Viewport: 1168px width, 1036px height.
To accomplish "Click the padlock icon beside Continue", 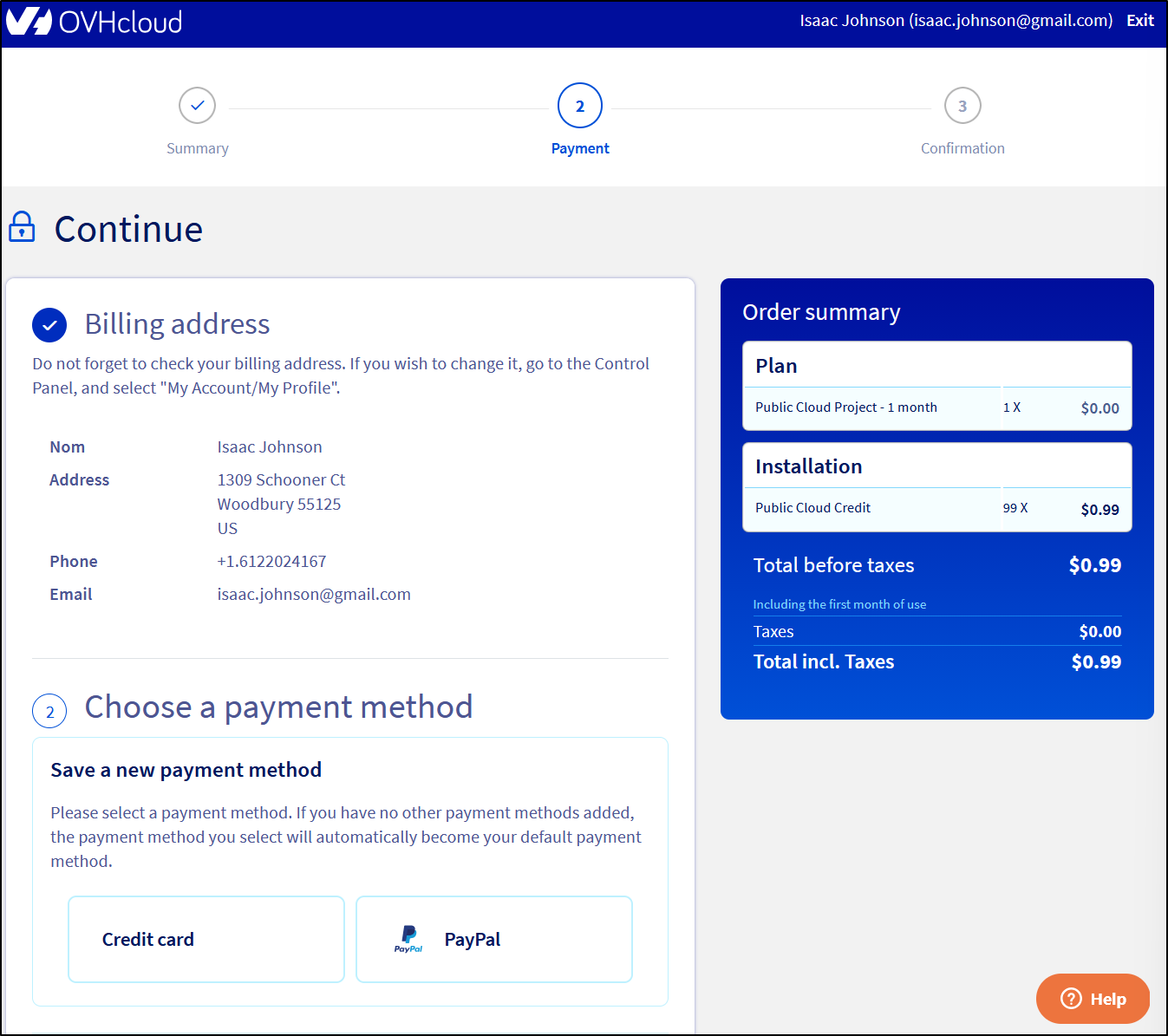I will point(22,228).
